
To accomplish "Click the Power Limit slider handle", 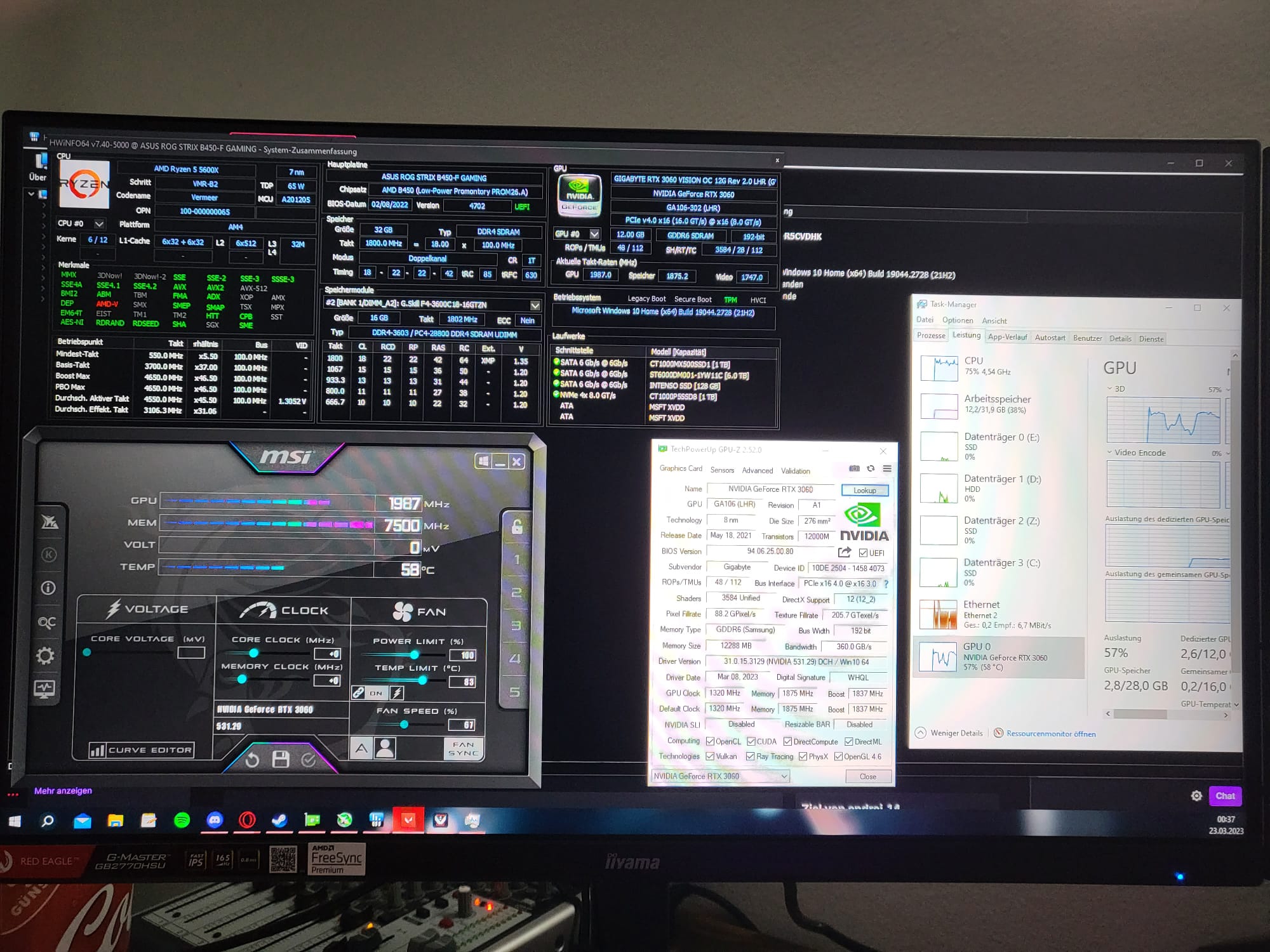I will pyautogui.click(x=415, y=654).
